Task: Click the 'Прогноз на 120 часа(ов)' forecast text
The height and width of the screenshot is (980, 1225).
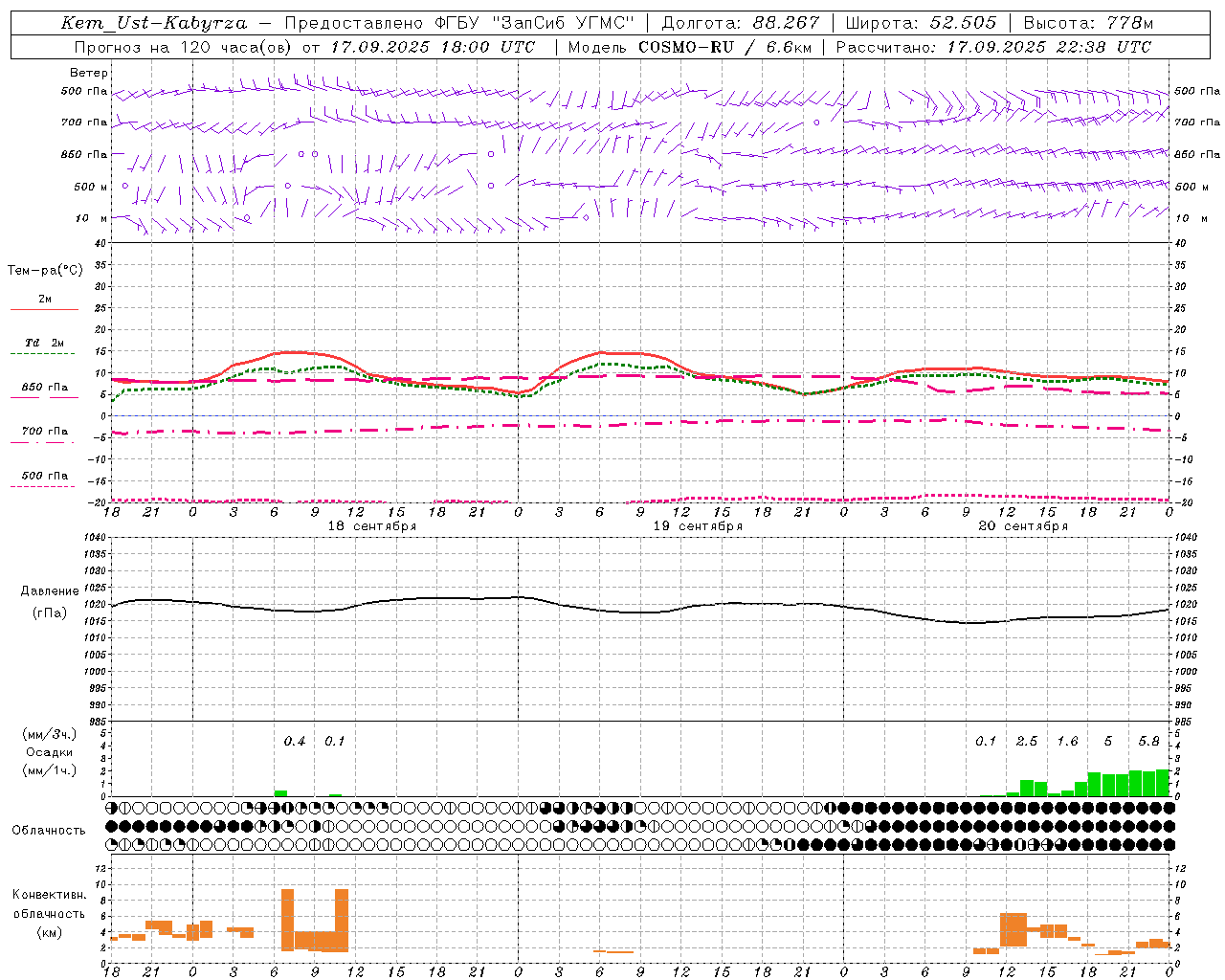Action: (185, 47)
